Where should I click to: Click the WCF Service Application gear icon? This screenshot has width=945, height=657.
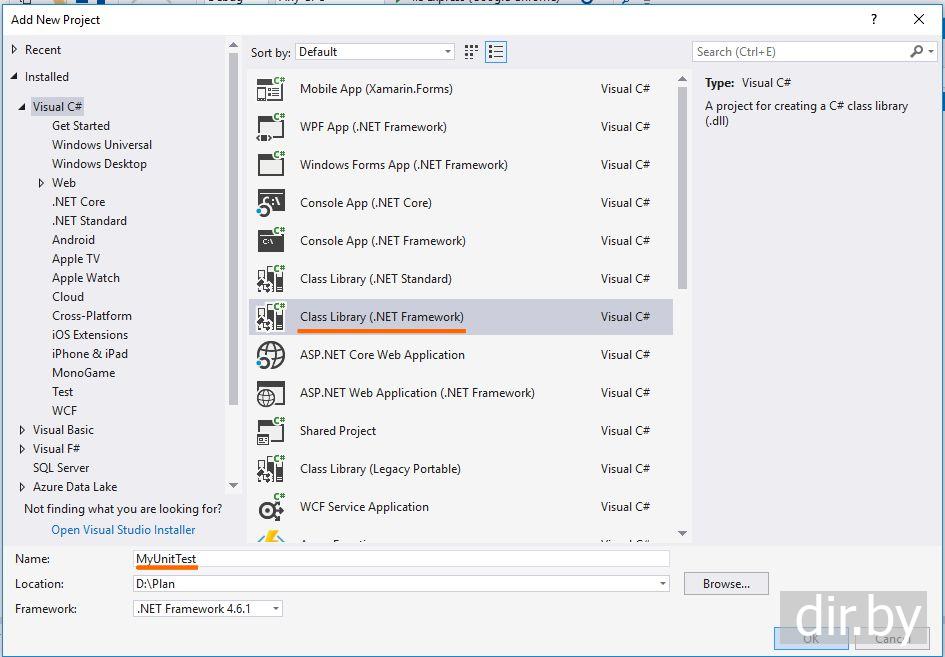(271, 507)
